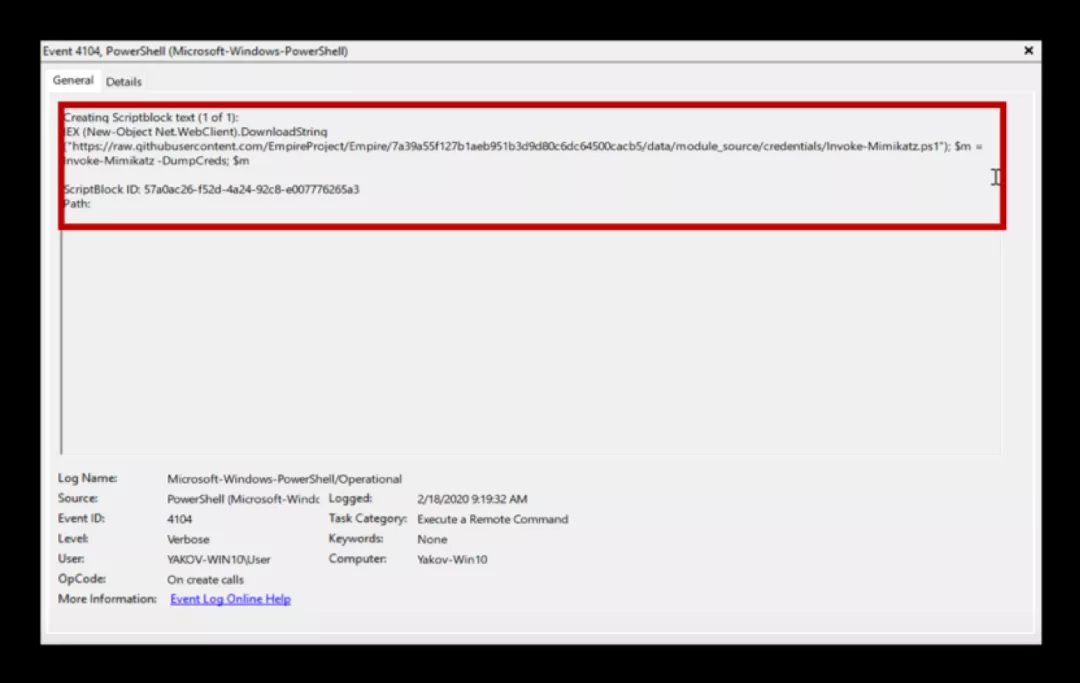Click the 'Event ID:' field label
Viewport: 1080px width, 683px height.
81,518
